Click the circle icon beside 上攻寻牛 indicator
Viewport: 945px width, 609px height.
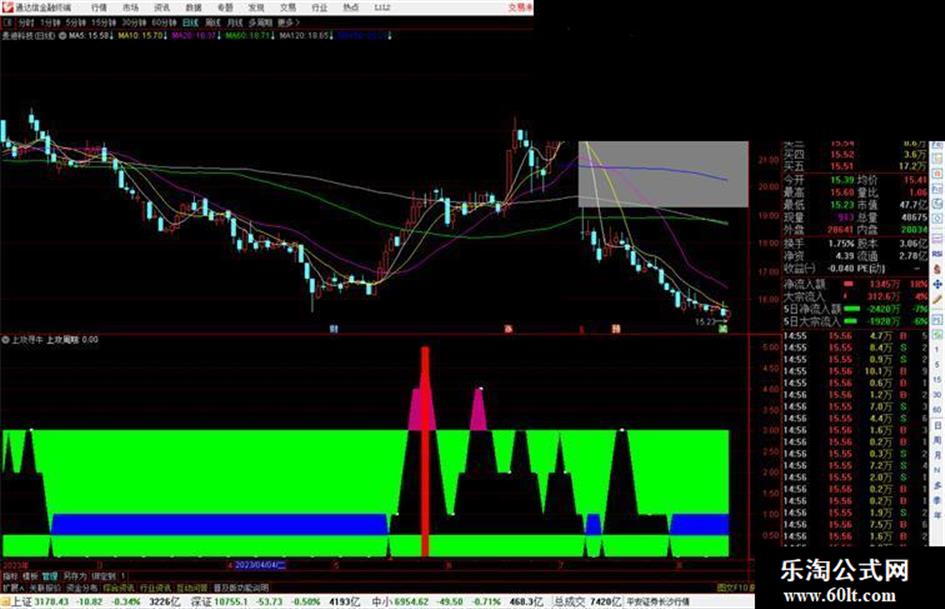click(5, 339)
